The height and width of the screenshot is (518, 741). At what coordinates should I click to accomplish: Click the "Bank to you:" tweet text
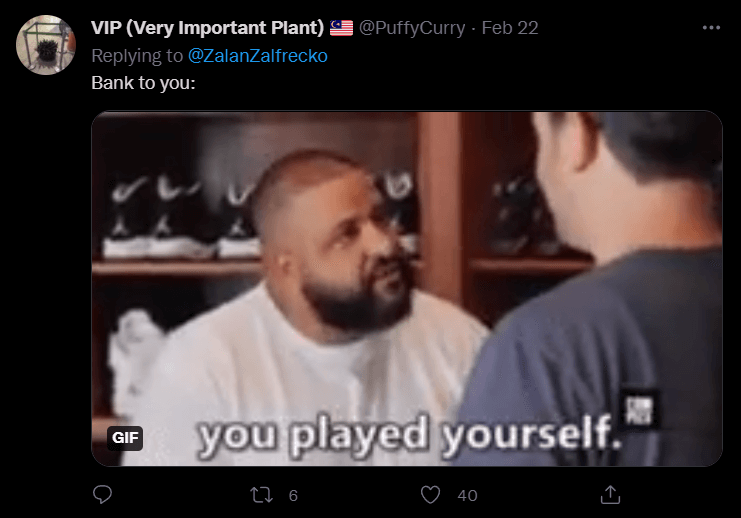click(143, 83)
